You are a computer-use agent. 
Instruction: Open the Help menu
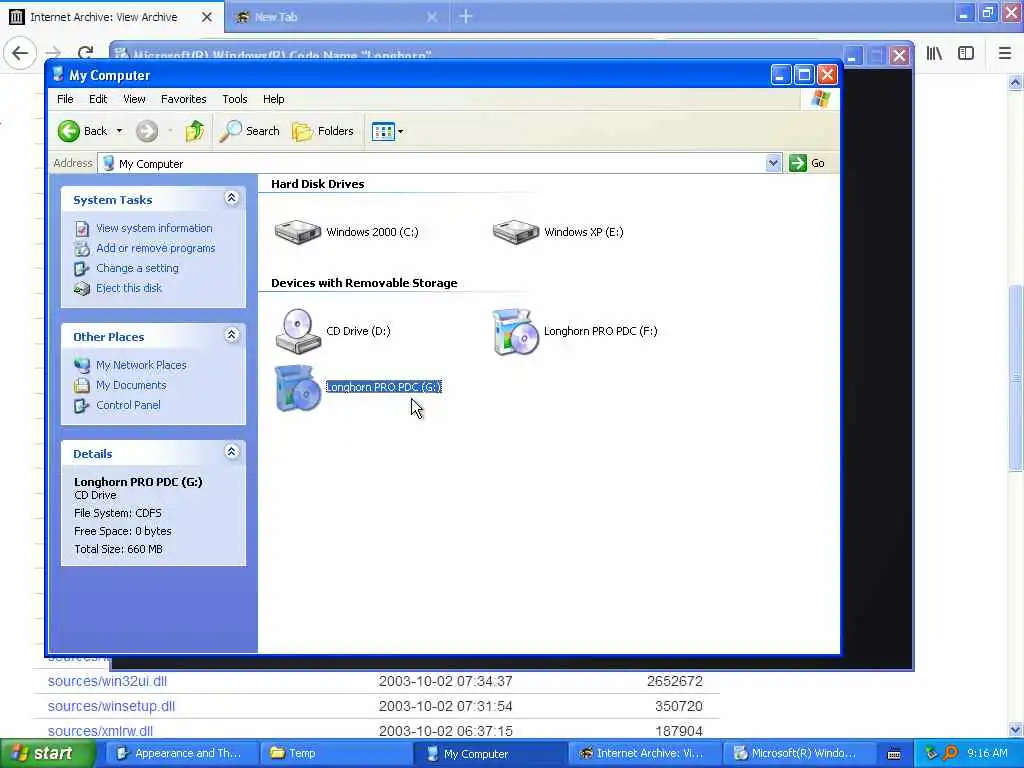pos(274,99)
